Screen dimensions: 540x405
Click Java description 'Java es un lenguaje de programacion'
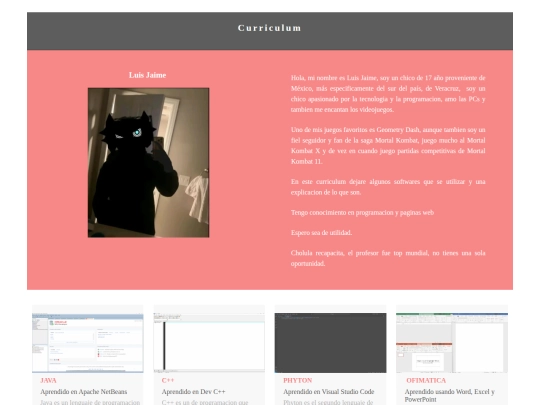pyautogui.click(x=90, y=402)
